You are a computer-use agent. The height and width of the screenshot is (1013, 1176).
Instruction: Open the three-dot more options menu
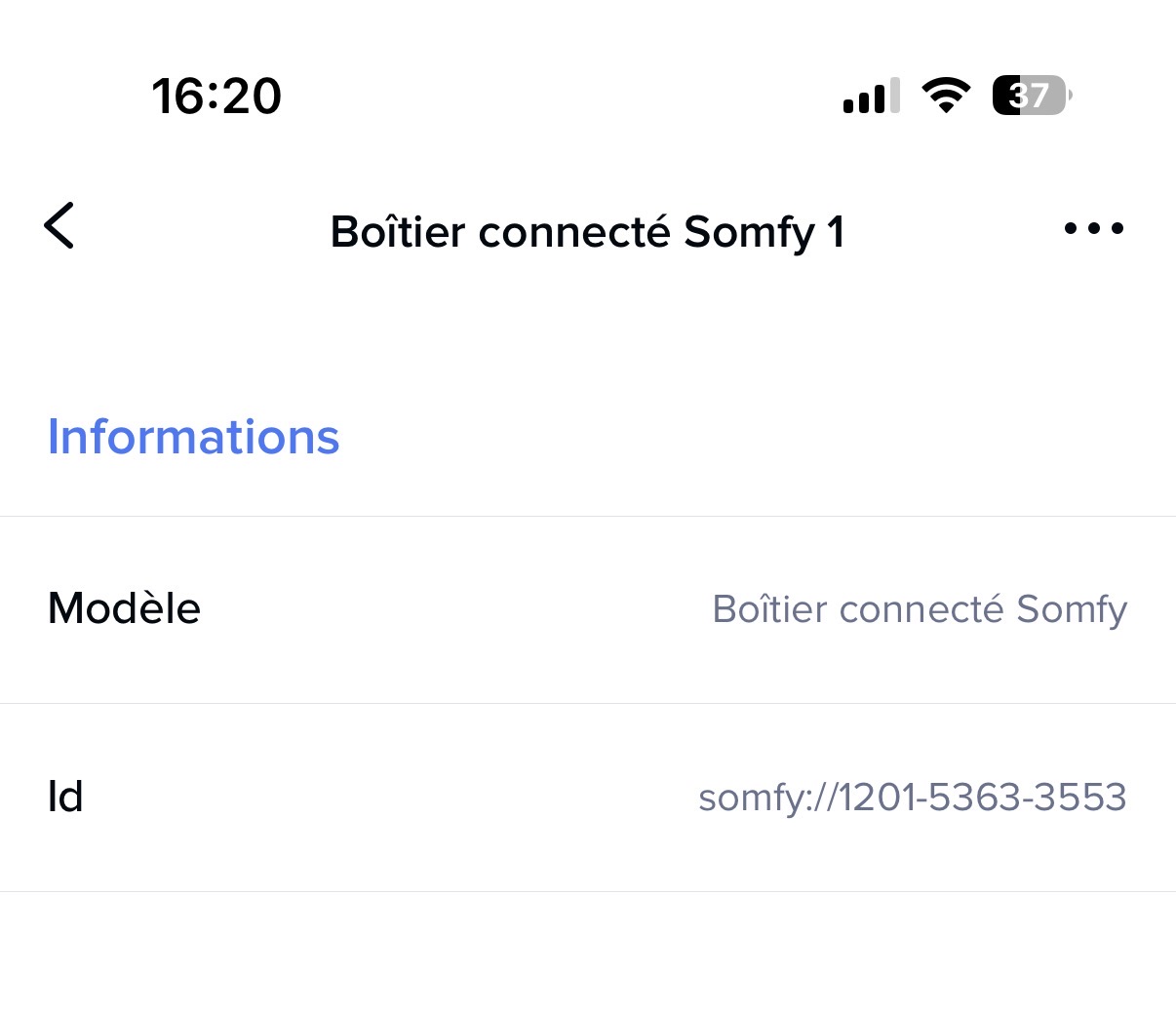[x=1093, y=229]
